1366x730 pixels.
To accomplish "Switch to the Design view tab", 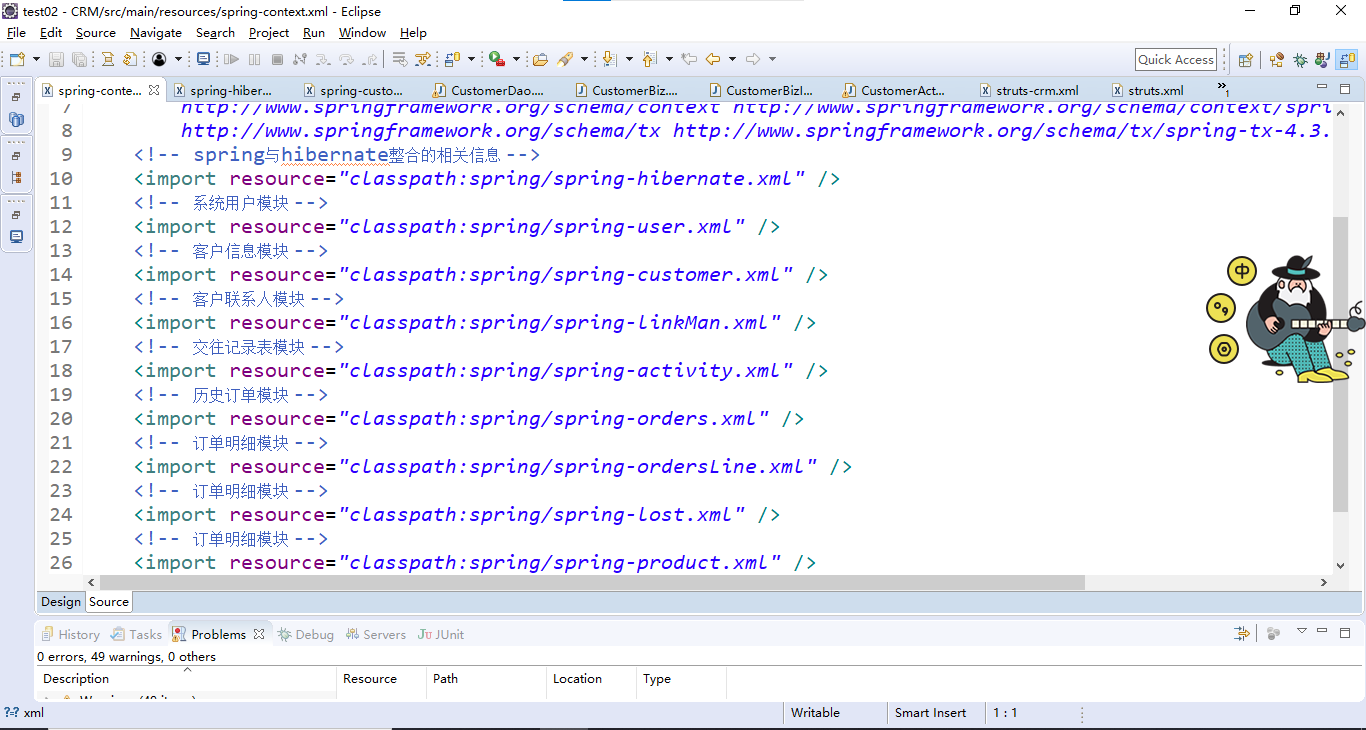I will coord(61,602).
